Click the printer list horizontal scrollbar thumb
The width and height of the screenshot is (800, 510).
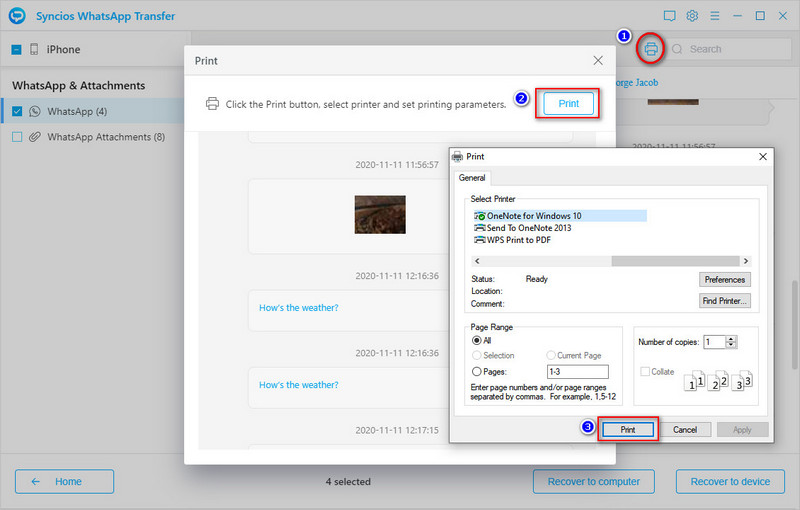pyautogui.click(x=675, y=261)
